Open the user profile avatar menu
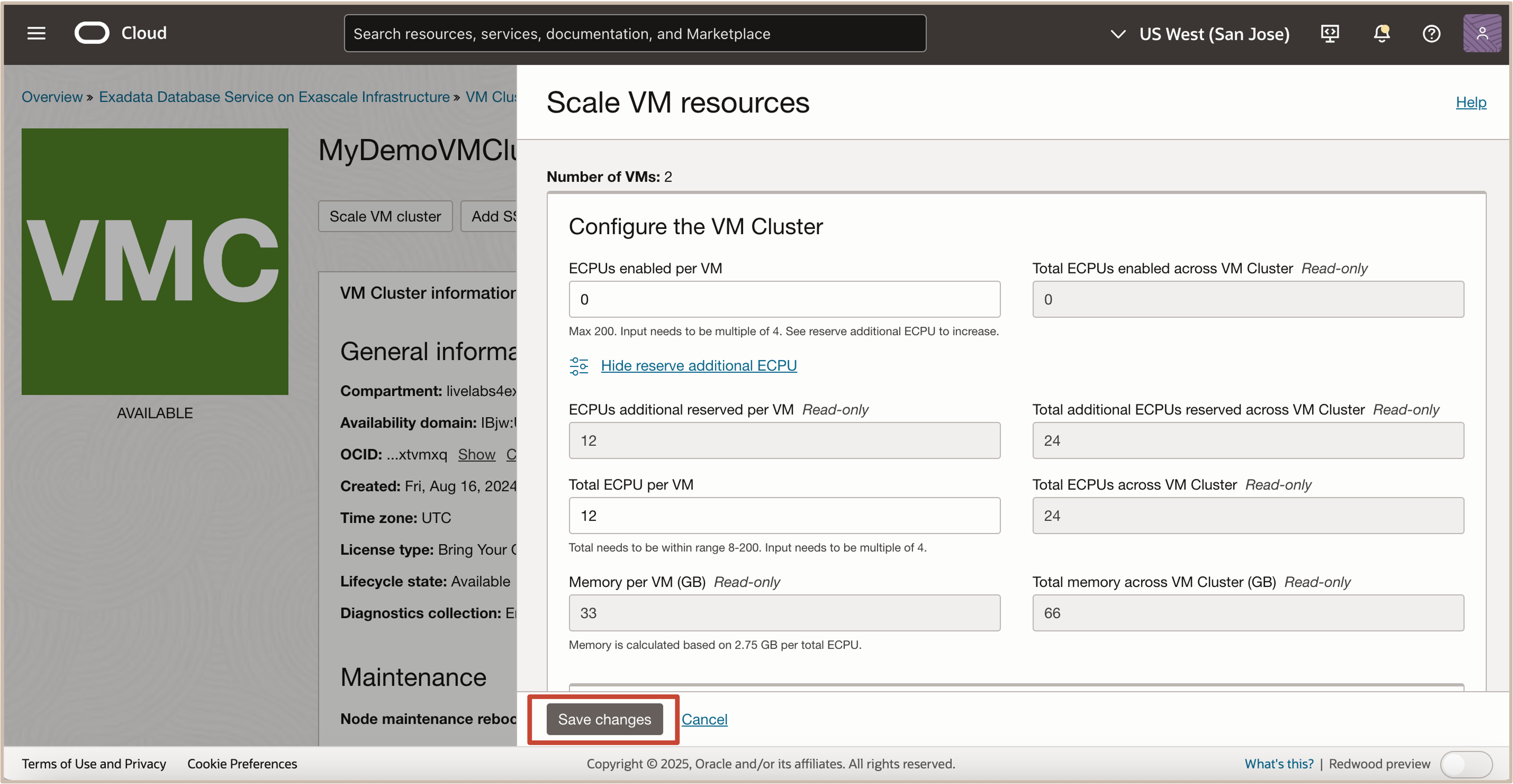The image size is (1513, 784). click(x=1481, y=33)
